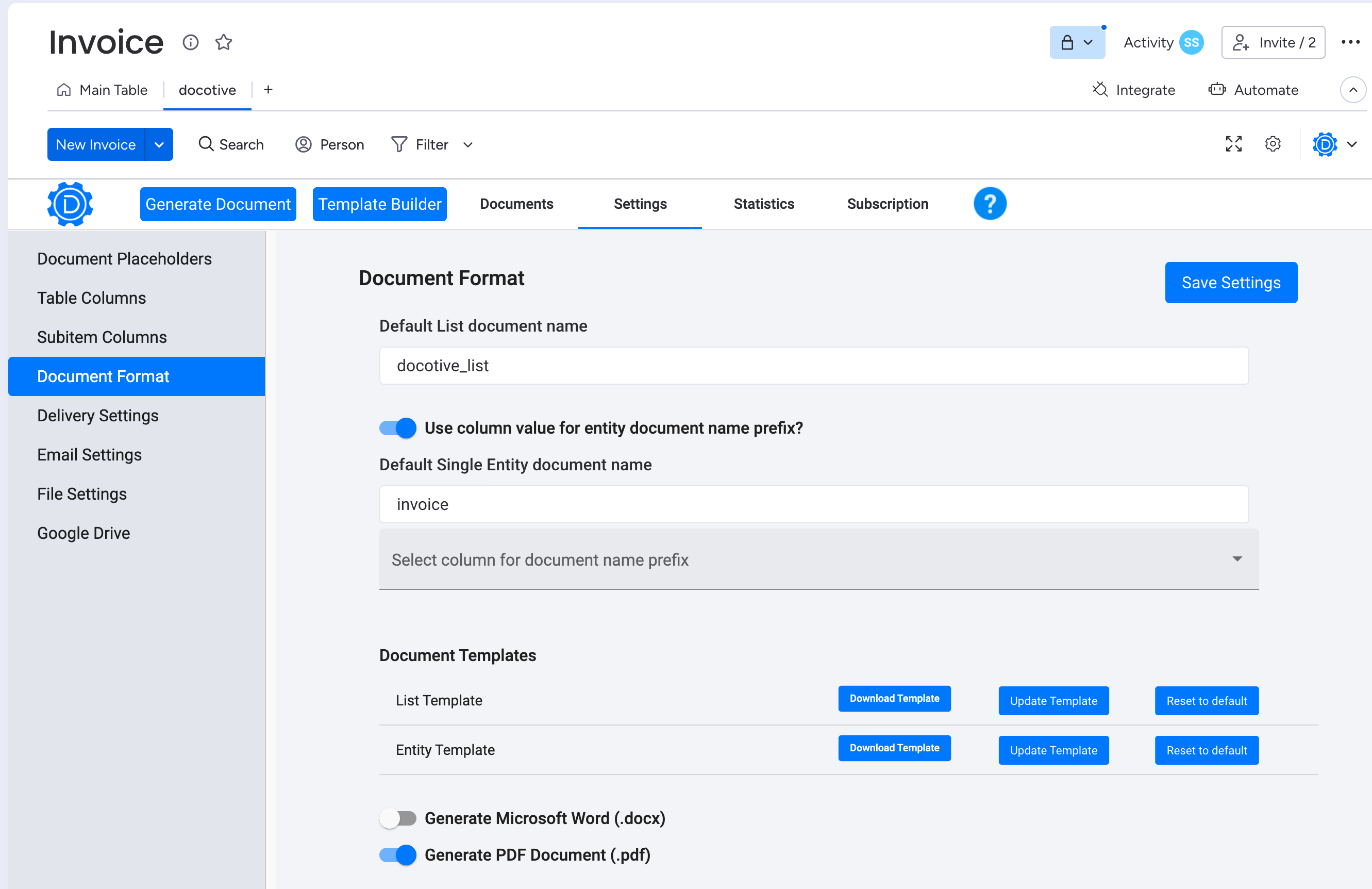This screenshot has height=889, width=1372.
Task: Click the Filter funnel icon
Action: [399, 144]
